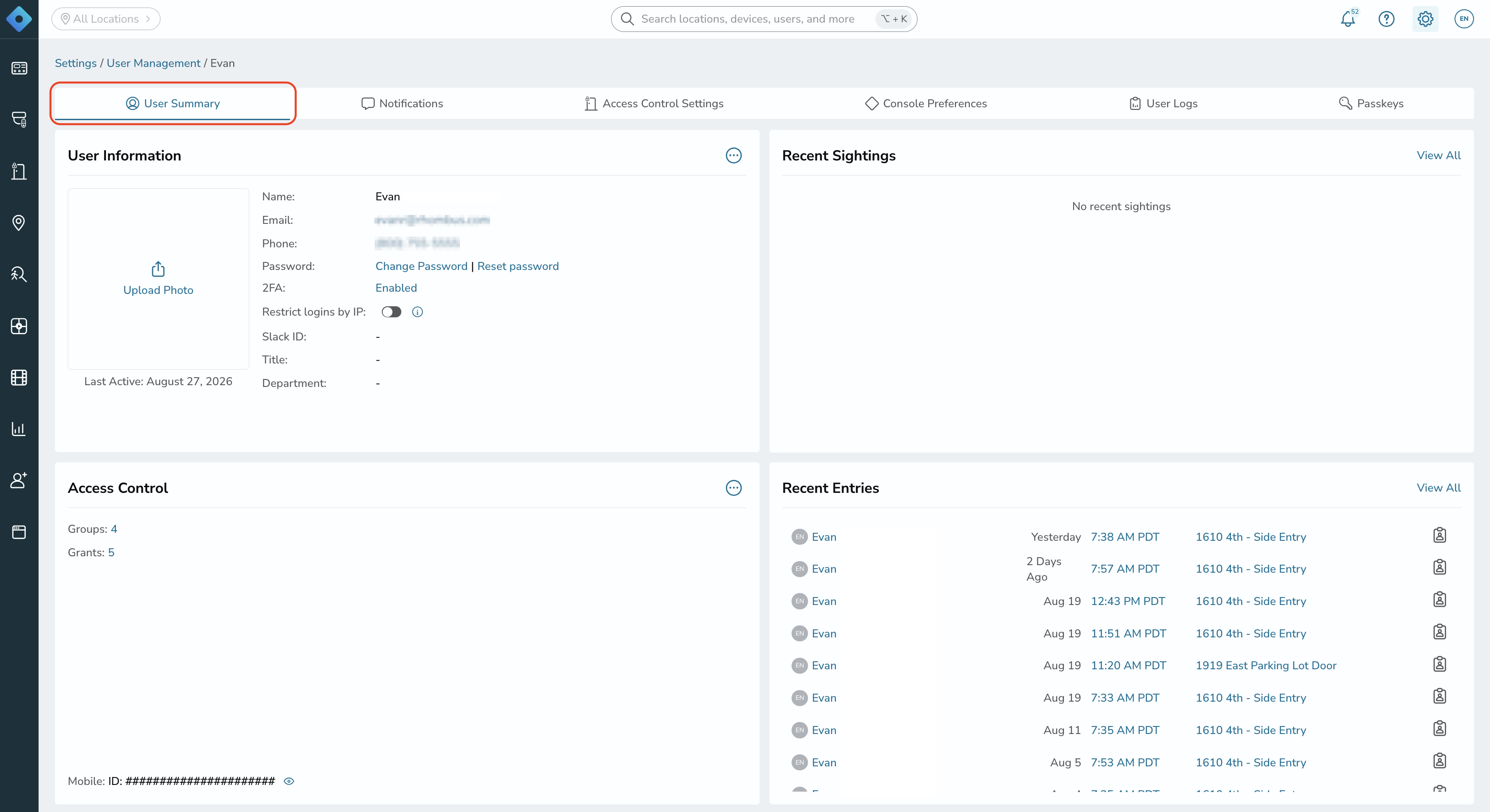The height and width of the screenshot is (812, 1490).
Task: Open the Grants count 5 link
Action: [x=111, y=553]
